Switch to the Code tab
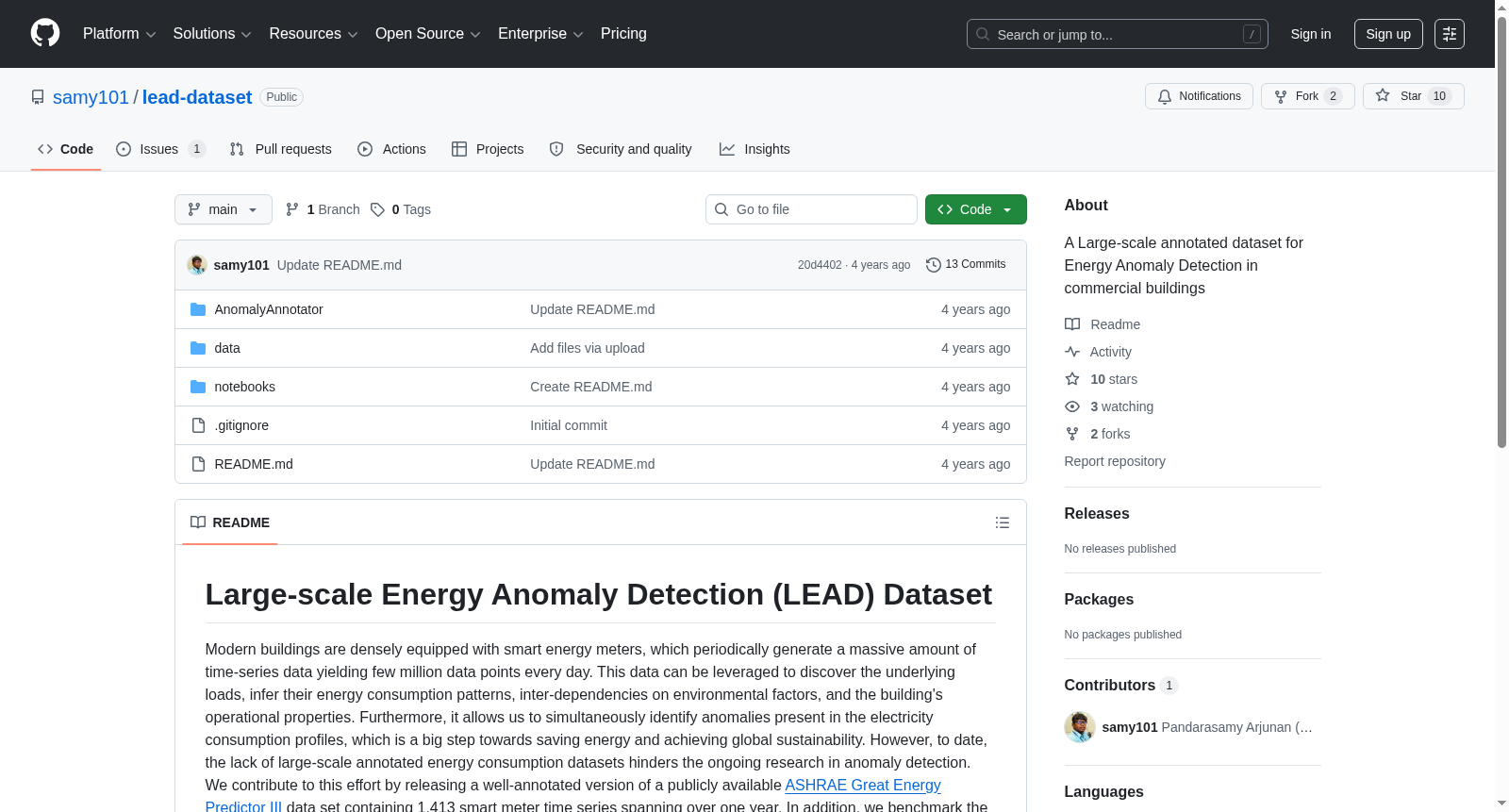The height and width of the screenshot is (812, 1509). point(66,149)
